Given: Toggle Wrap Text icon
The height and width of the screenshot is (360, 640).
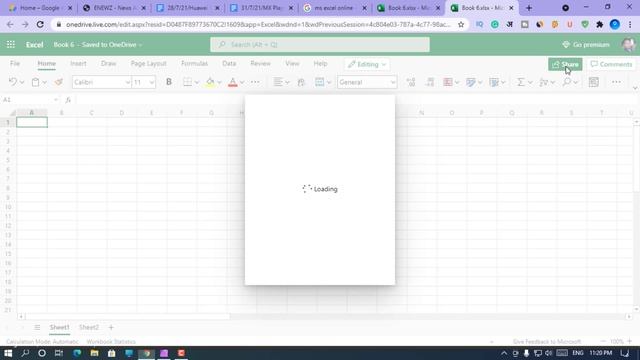Looking at the screenshot, I should (x=301, y=82).
